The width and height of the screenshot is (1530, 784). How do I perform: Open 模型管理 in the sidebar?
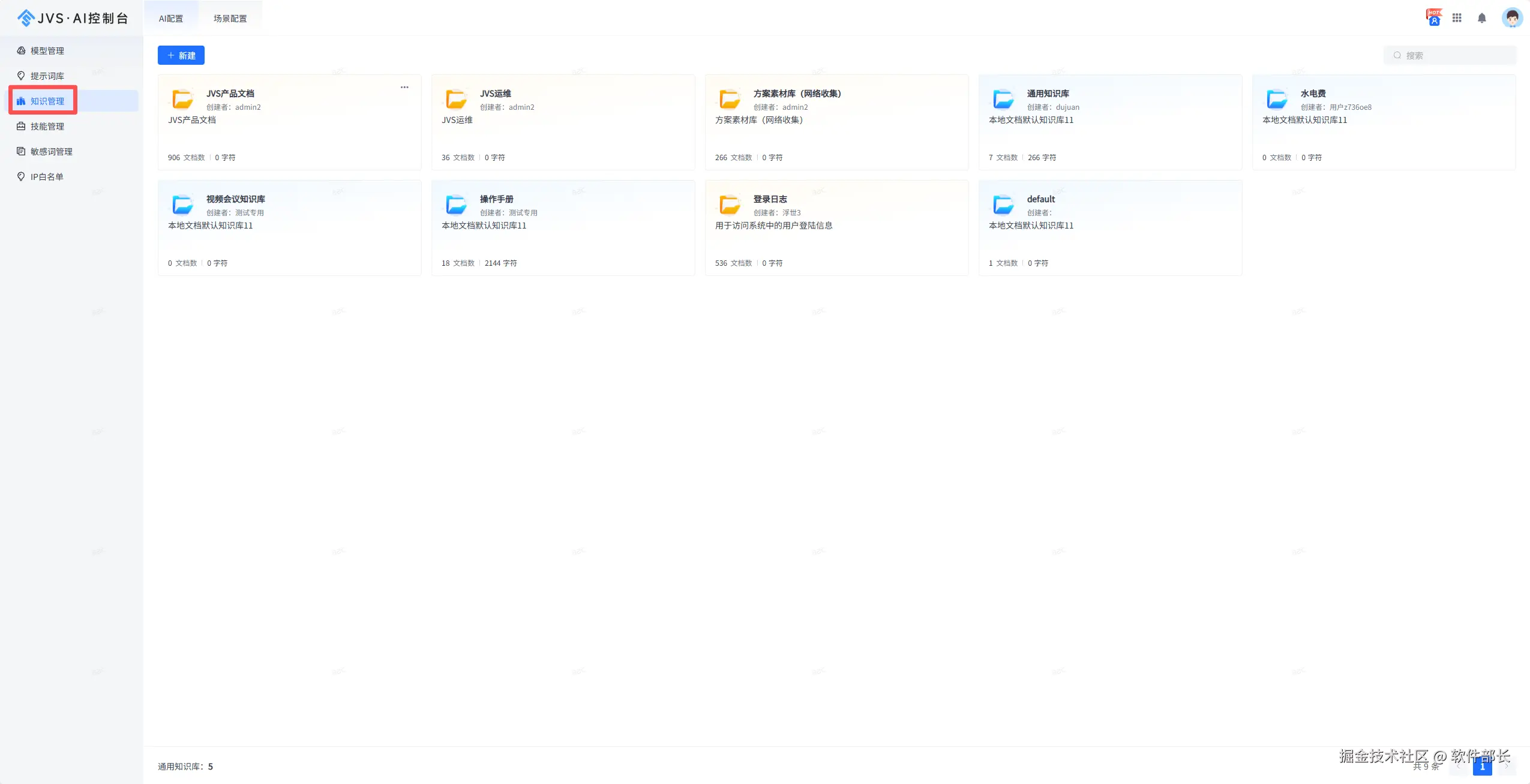pyautogui.click(x=47, y=51)
